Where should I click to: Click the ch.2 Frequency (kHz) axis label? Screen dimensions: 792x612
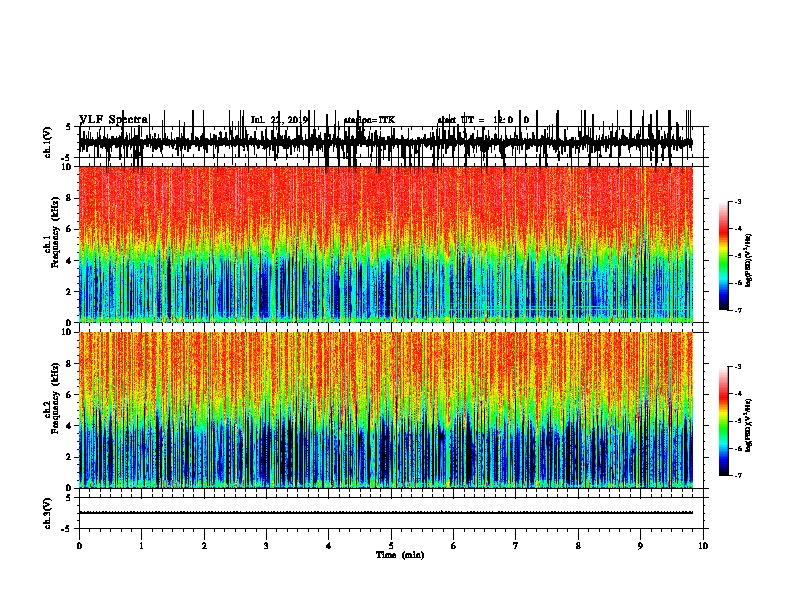tap(51, 399)
